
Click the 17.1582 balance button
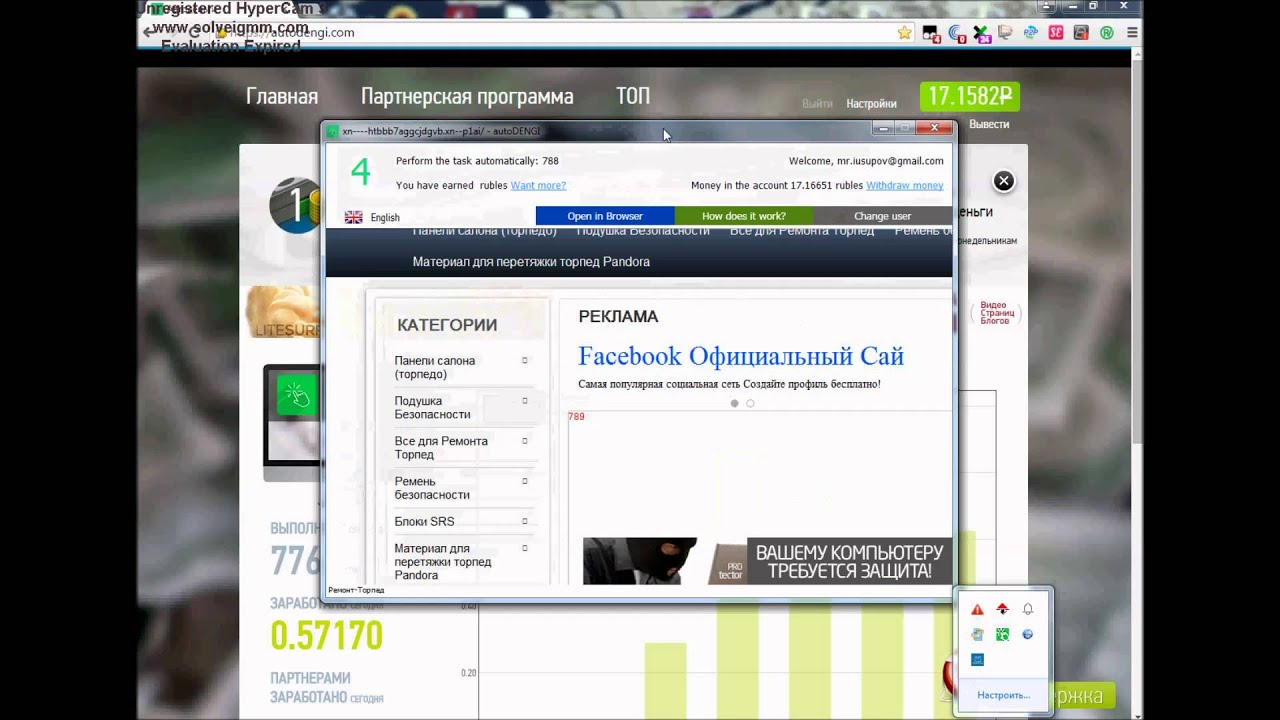[x=970, y=96]
